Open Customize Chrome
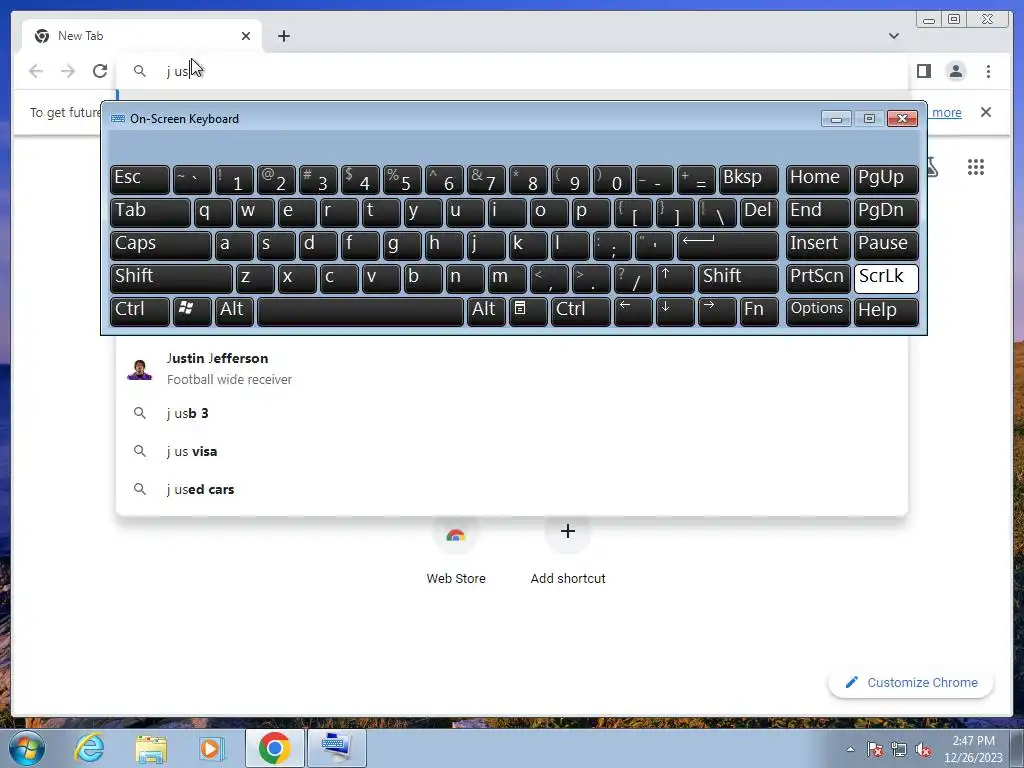The height and width of the screenshot is (768, 1024). point(912,682)
